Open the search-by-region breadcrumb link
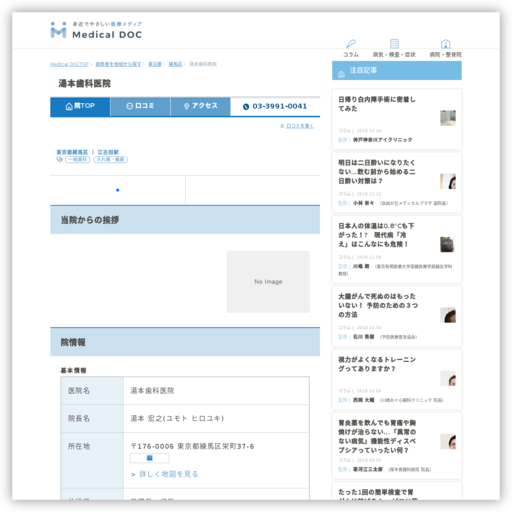The image size is (512, 512). [118, 64]
